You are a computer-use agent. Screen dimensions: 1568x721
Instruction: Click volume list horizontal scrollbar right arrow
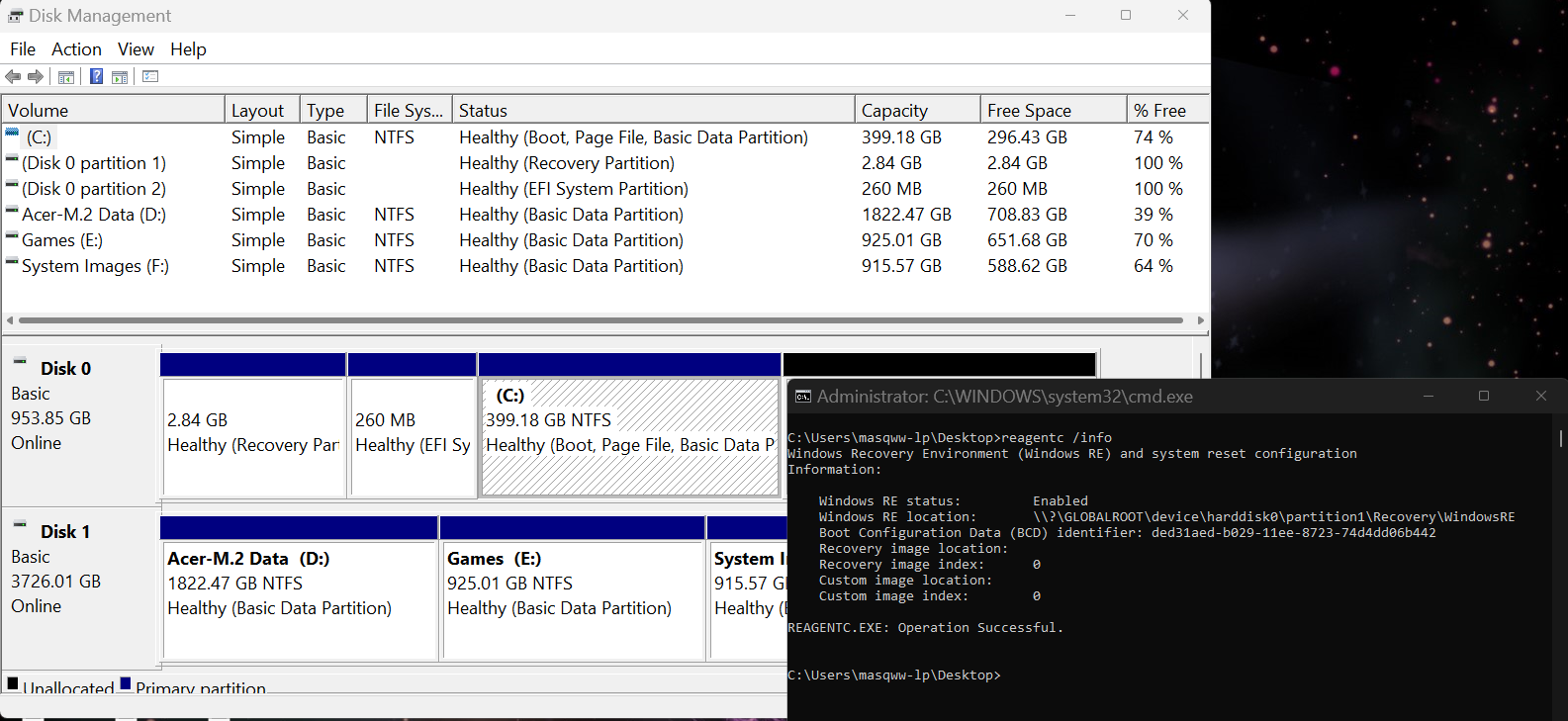point(1201,320)
